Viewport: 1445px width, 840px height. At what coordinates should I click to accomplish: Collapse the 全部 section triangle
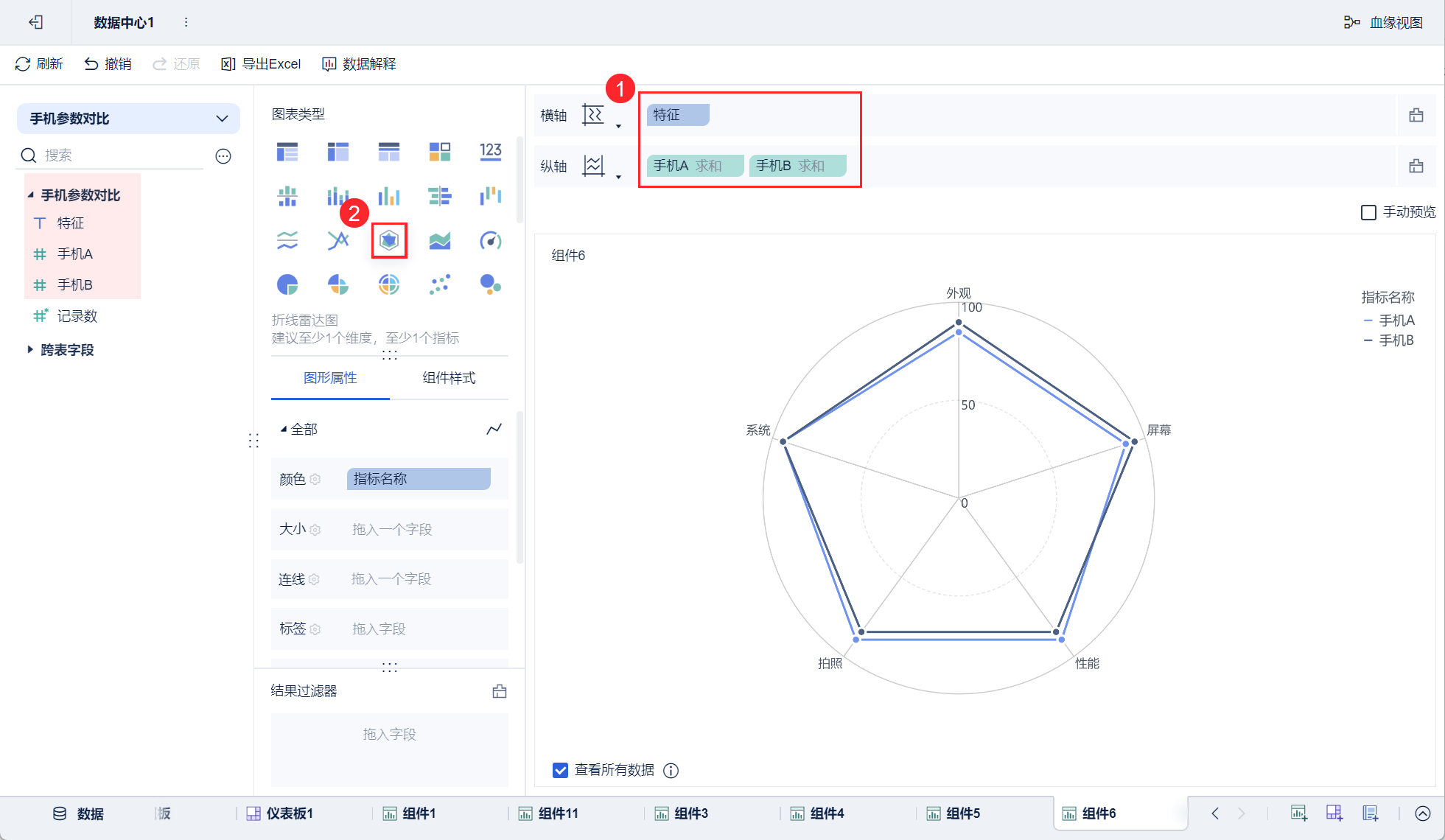tap(284, 429)
